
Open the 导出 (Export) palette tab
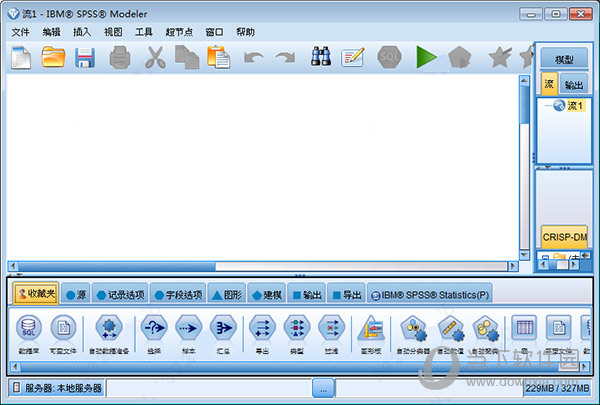(x=347, y=294)
